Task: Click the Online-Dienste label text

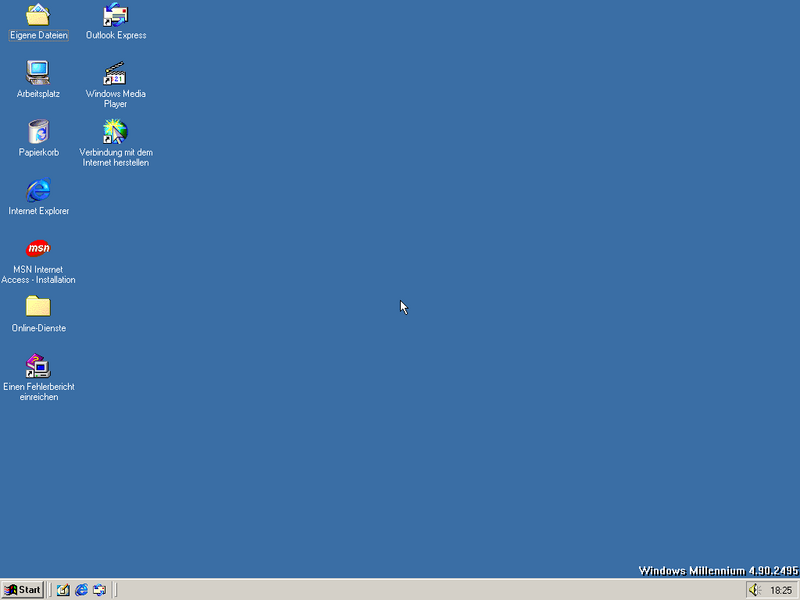Action: coord(39,328)
